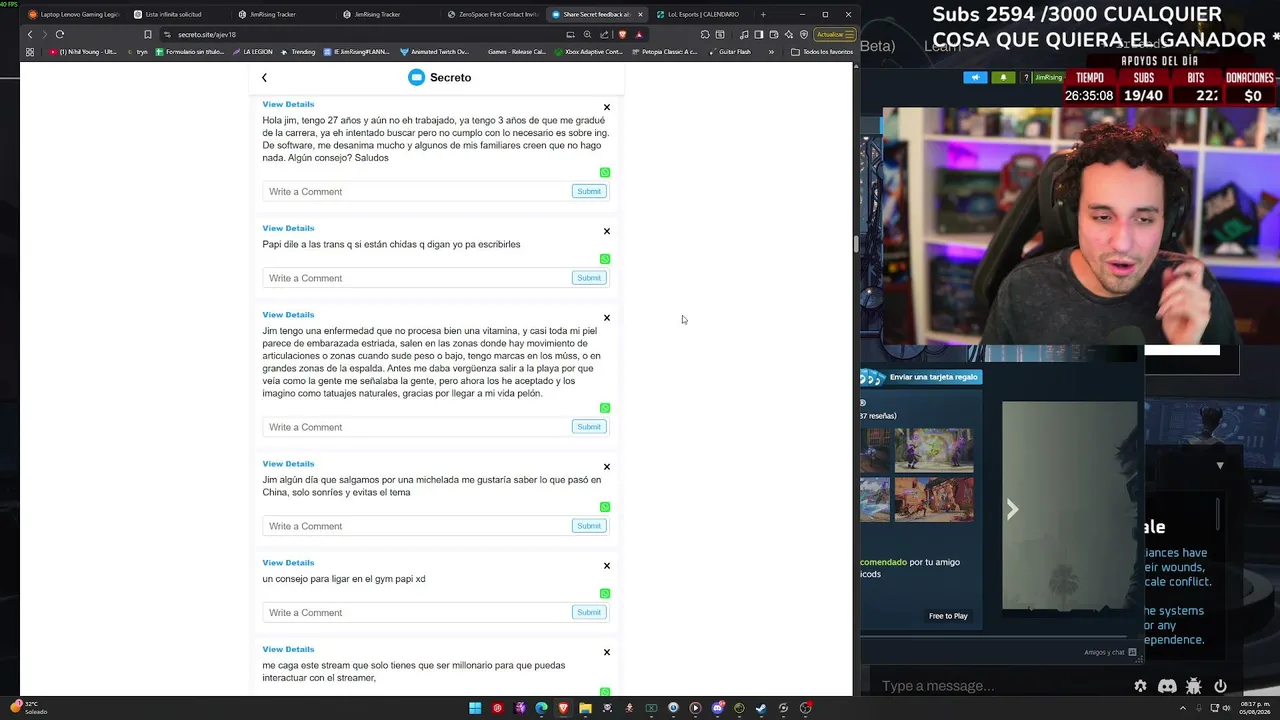The width and height of the screenshot is (1280, 720).
Task: Open the 'Trending' bookmark
Action: [298, 52]
